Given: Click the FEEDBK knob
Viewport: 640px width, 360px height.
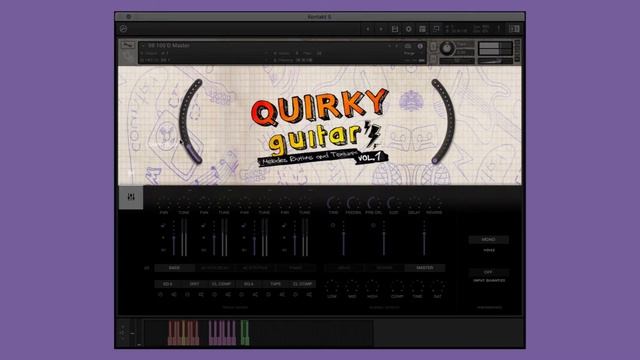Looking at the screenshot, I should pos(353,203).
